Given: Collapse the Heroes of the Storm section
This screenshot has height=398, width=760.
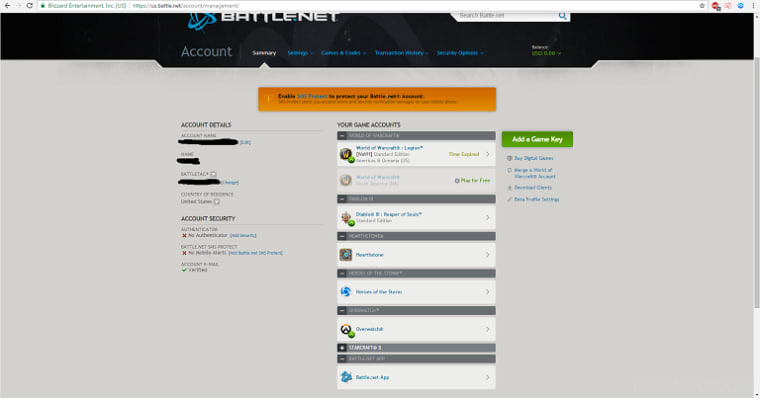Looking at the screenshot, I should 342,273.
